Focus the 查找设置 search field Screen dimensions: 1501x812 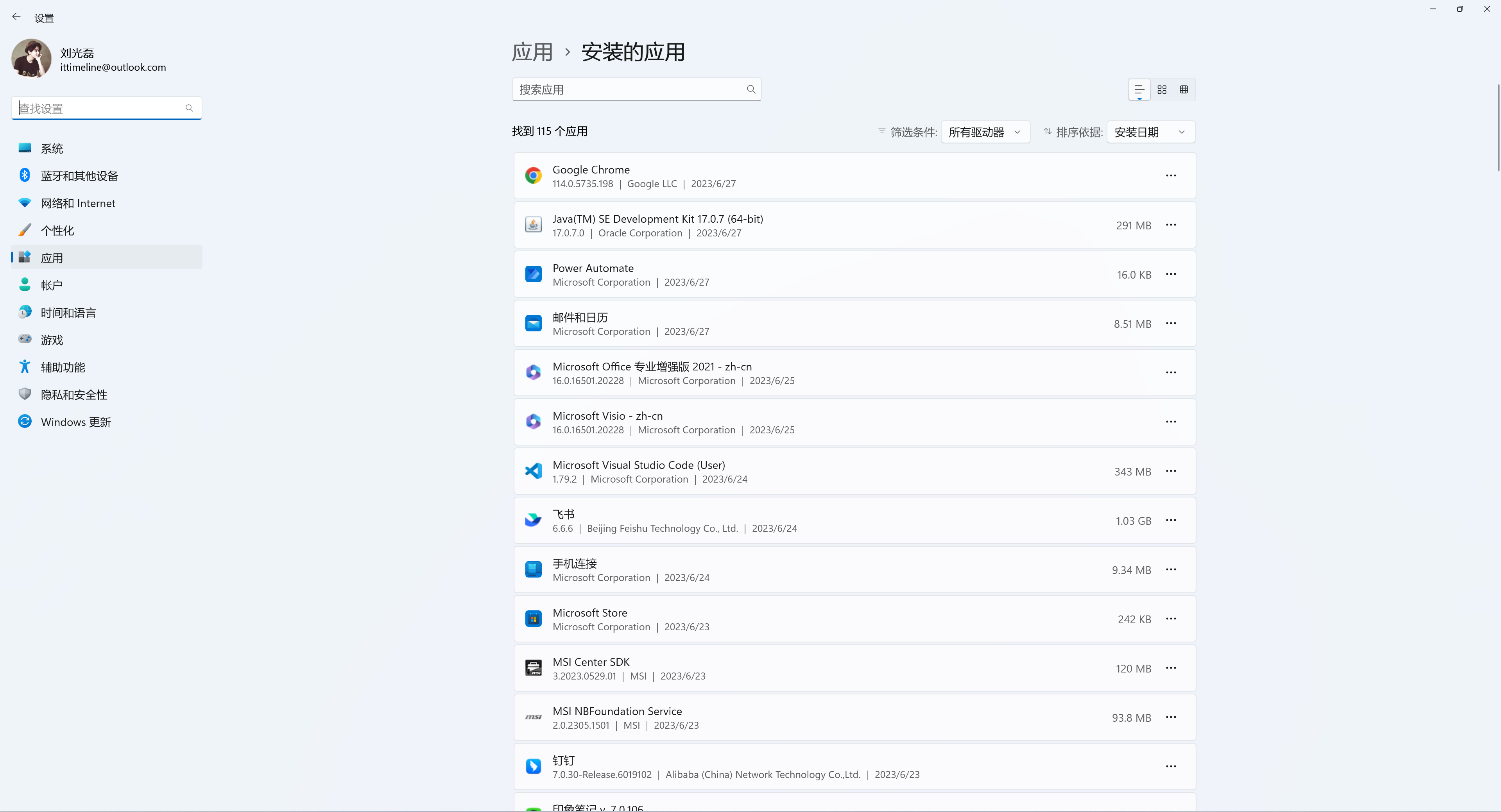[x=107, y=108]
